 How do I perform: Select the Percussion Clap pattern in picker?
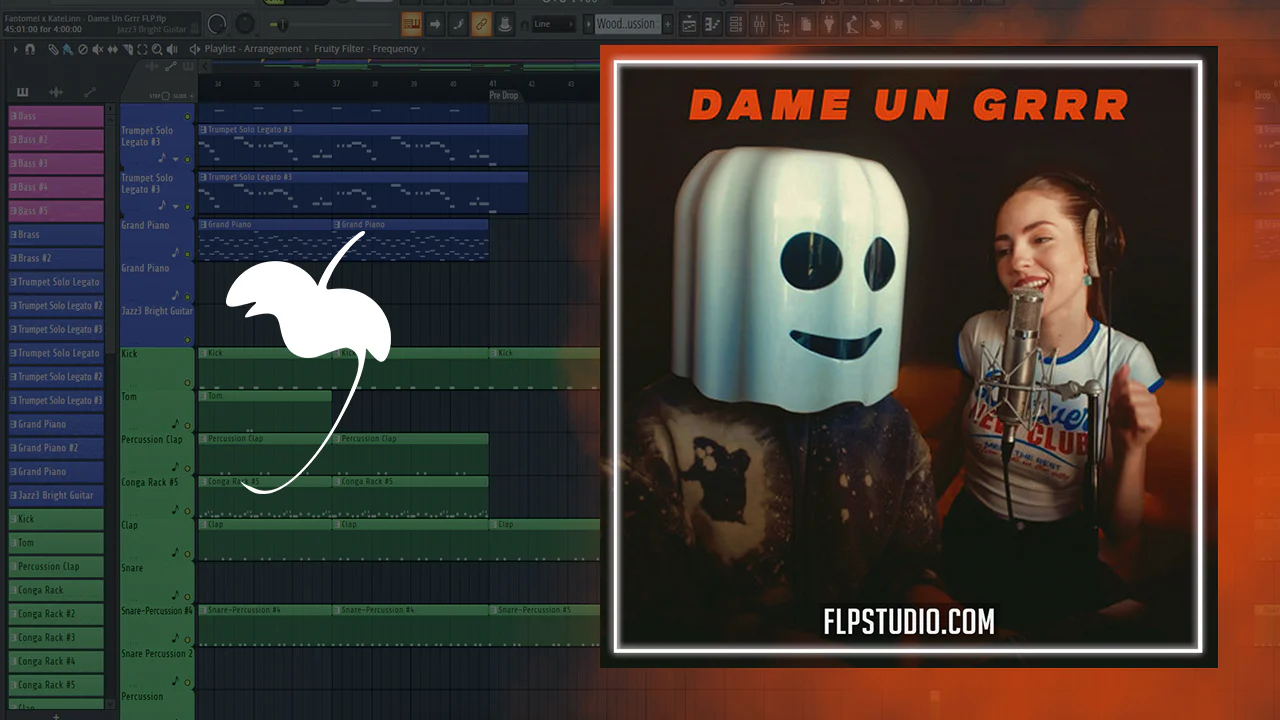point(56,567)
